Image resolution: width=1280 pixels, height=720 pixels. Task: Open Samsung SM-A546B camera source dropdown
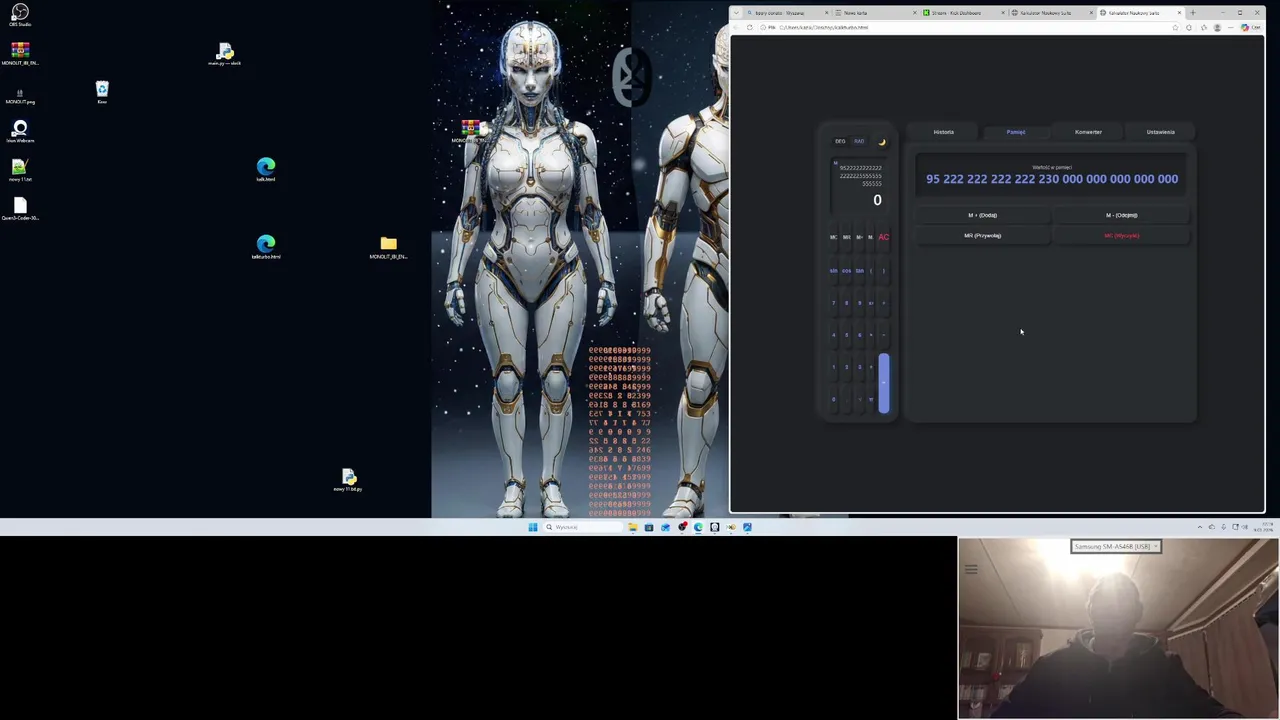tap(1116, 546)
